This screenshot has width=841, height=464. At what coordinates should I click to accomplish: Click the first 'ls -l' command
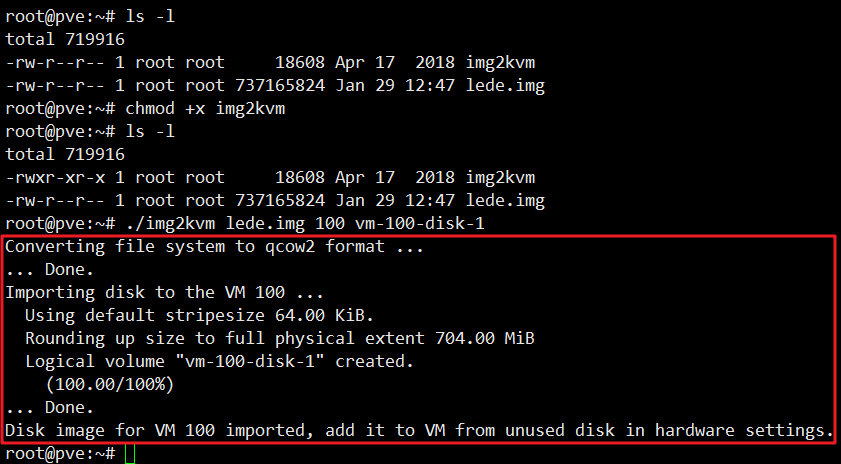150,16
